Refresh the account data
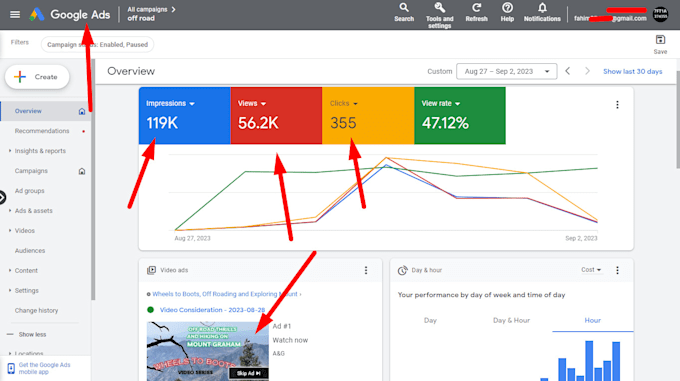Viewport: 680px width, 381px height. point(476,13)
